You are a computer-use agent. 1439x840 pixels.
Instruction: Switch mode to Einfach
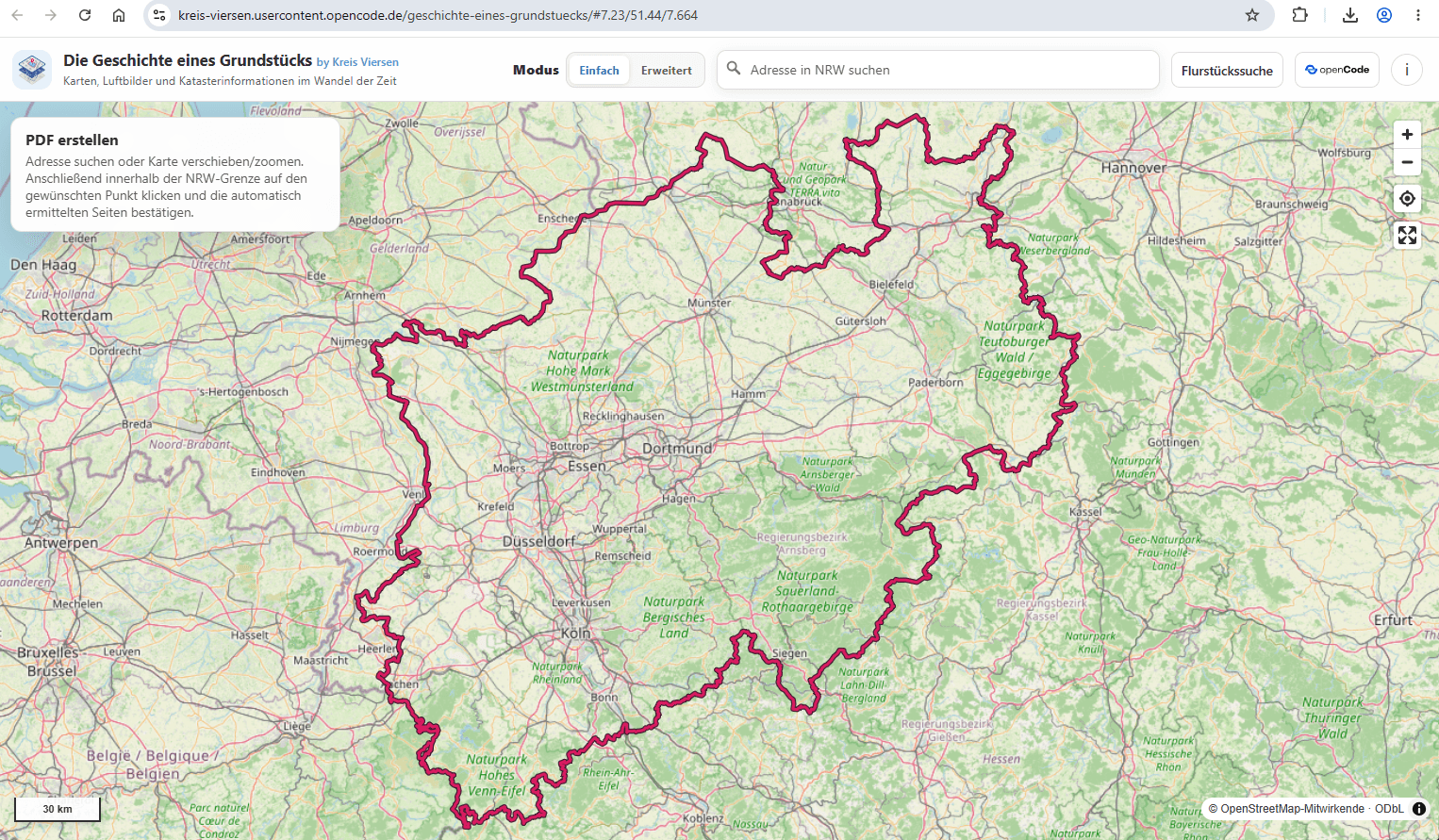coord(599,71)
